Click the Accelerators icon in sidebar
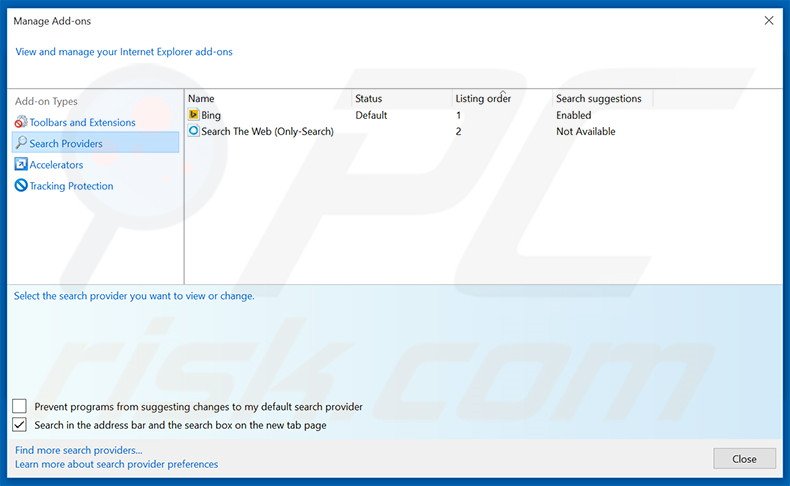Screen dimensions: 790x486 coord(21,165)
